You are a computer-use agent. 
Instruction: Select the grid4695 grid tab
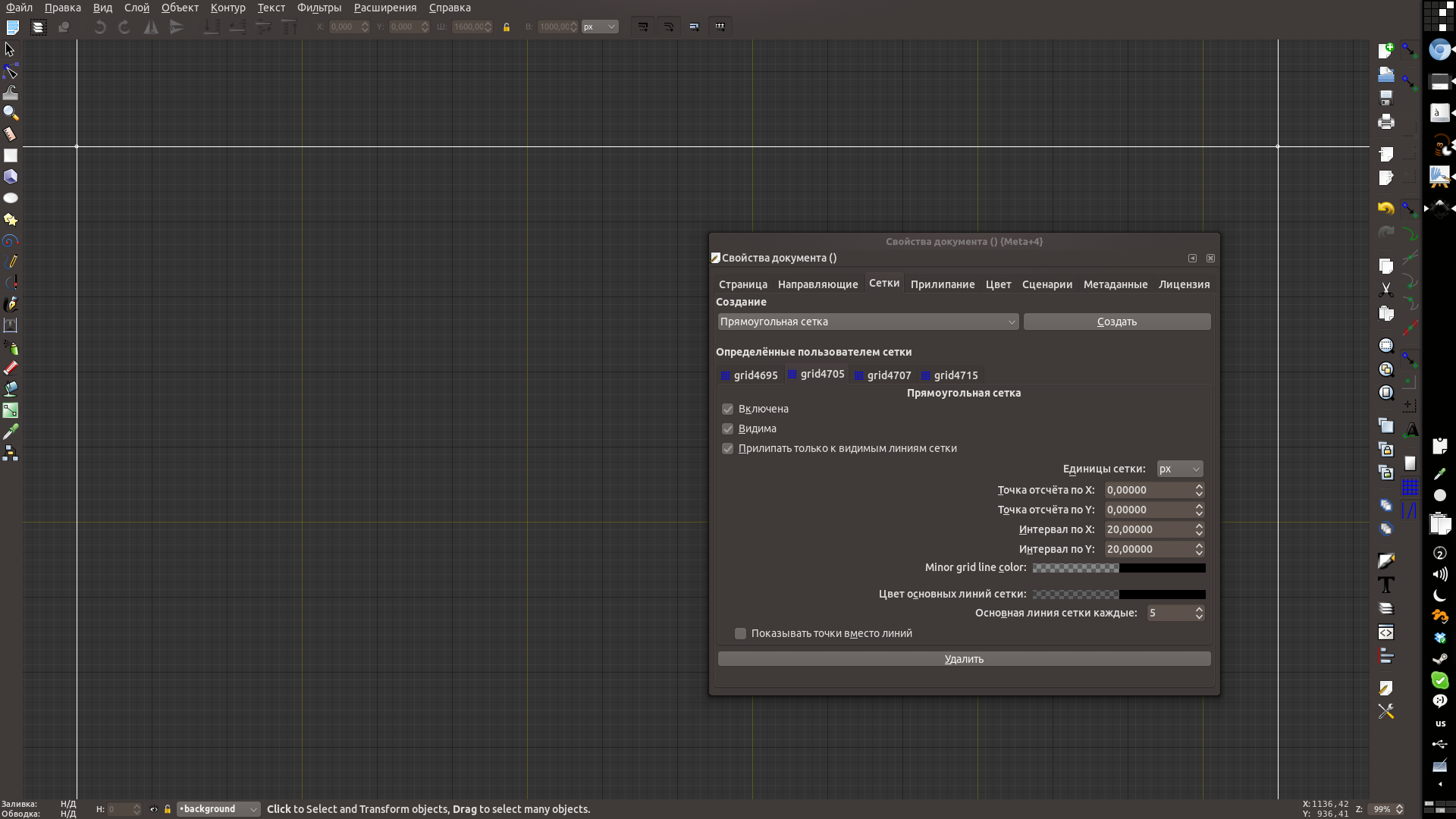point(749,375)
